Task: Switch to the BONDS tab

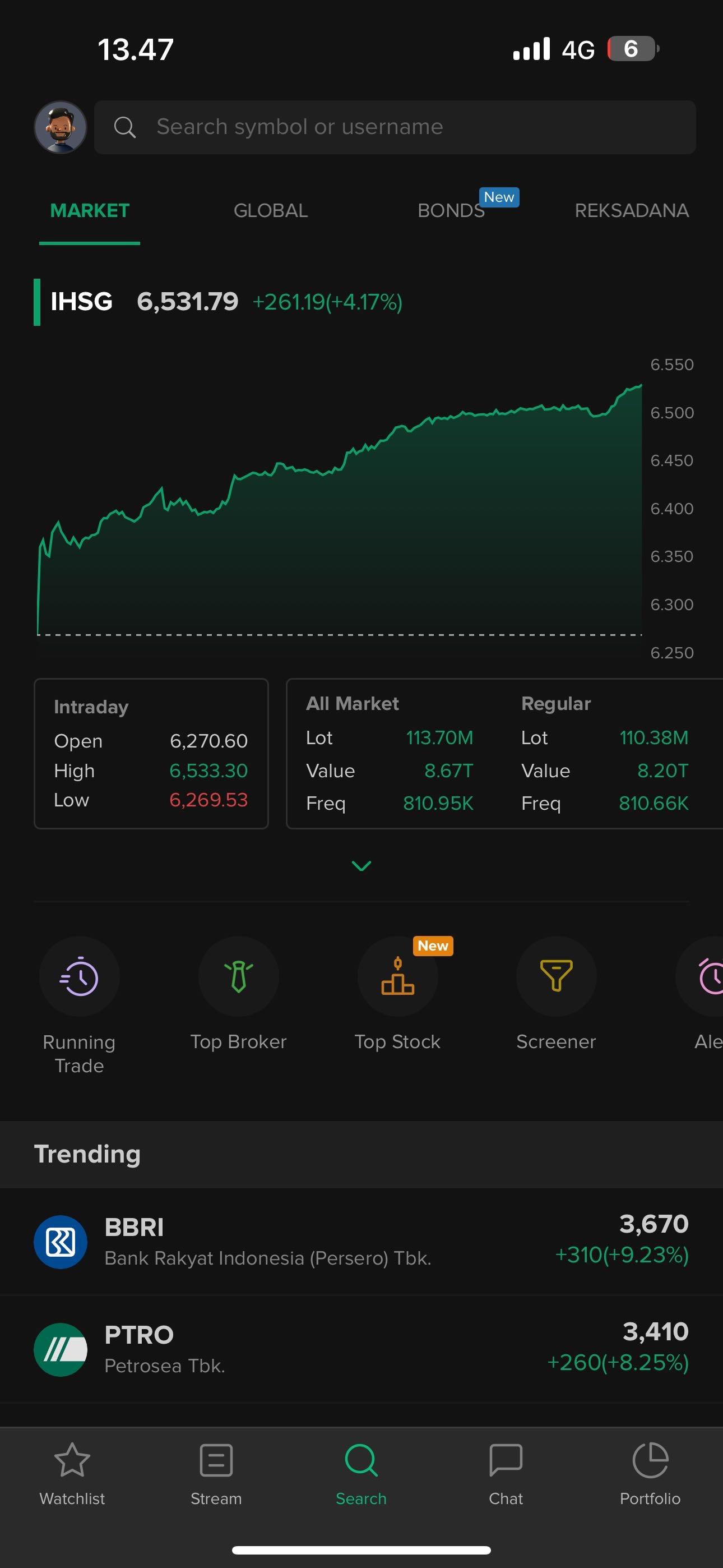Action: point(451,211)
